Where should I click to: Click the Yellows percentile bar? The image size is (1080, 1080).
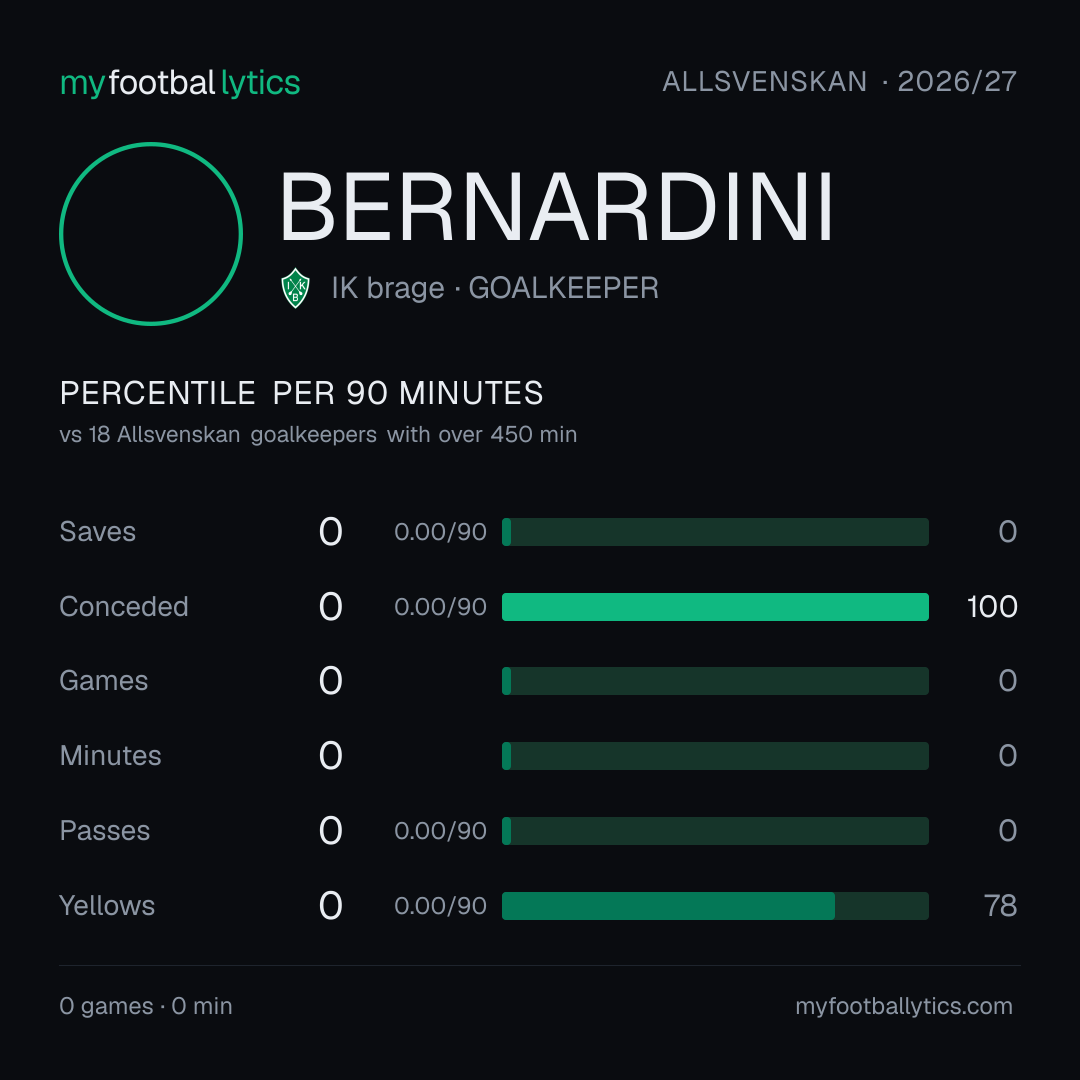coord(715,906)
